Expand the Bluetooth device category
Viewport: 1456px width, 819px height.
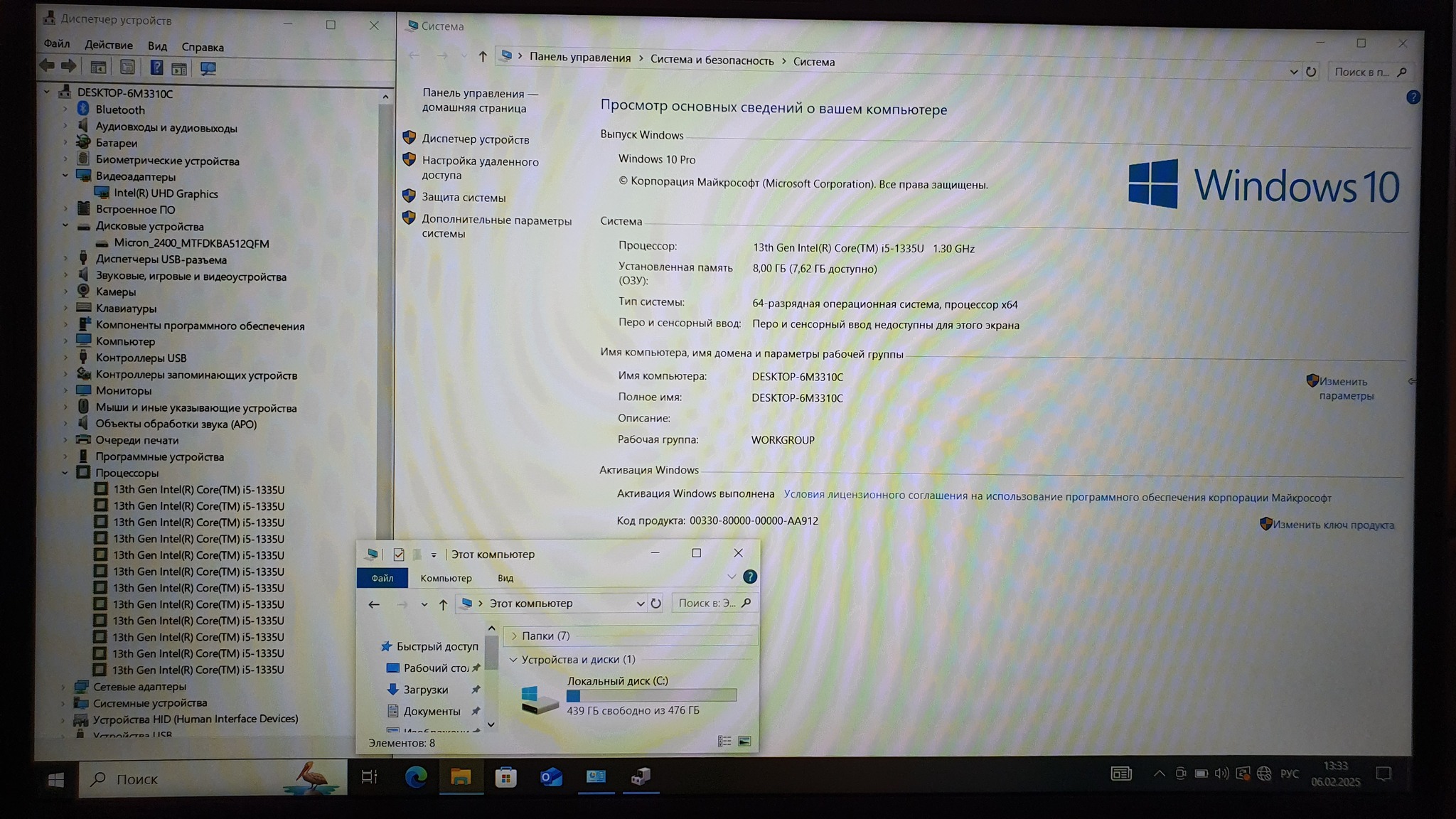65,109
